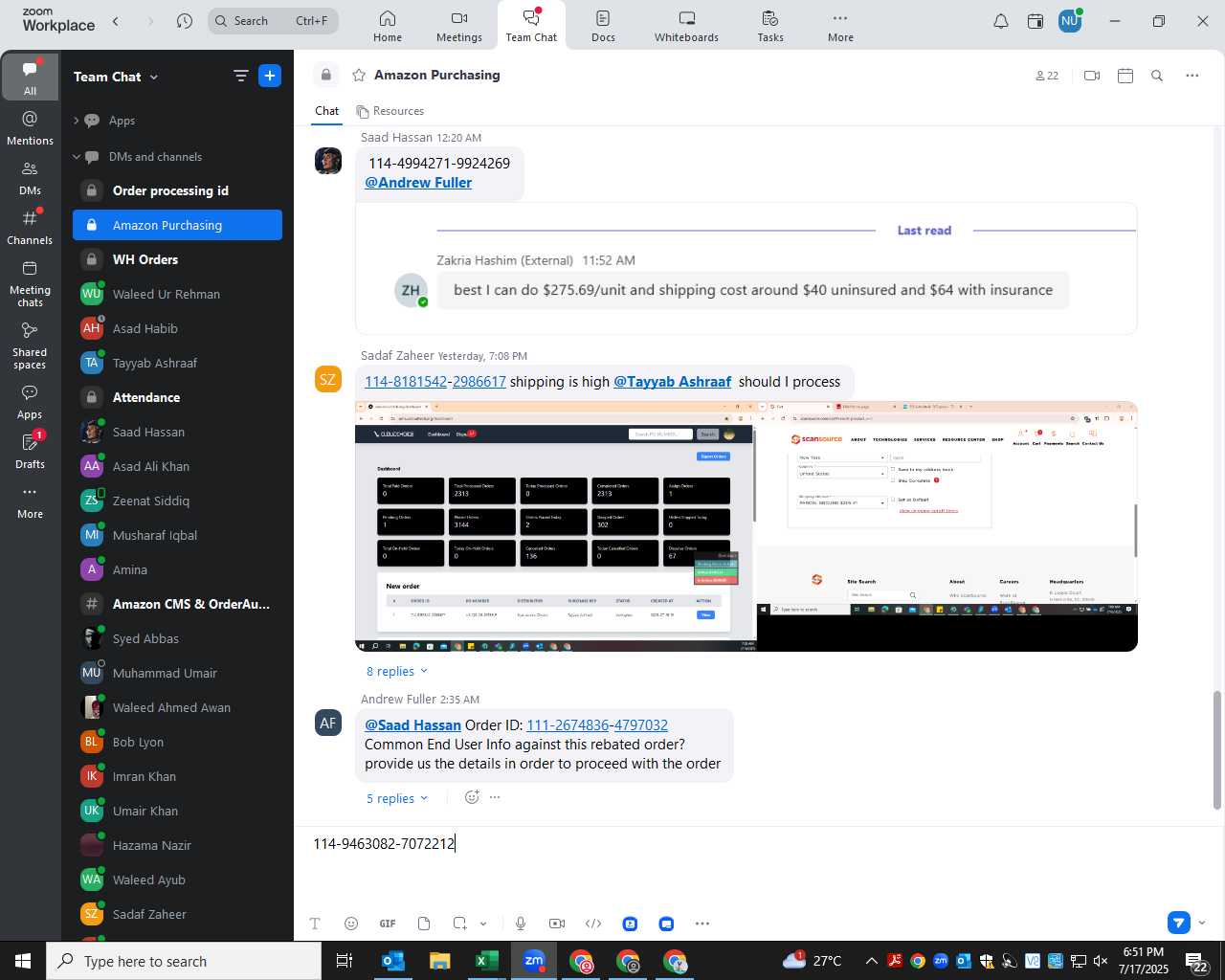Screen dimensions: 1225x980
Task: Click the Search box
Action: coord(273,21)
